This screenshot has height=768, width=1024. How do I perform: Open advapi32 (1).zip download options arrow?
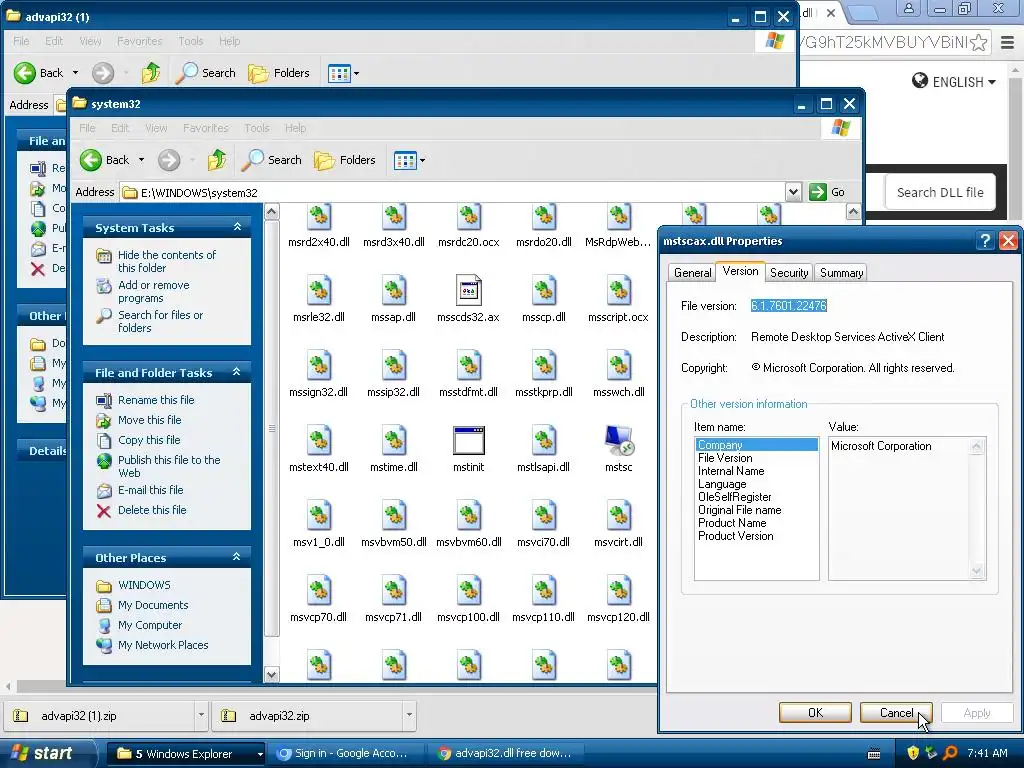point(201,715)
